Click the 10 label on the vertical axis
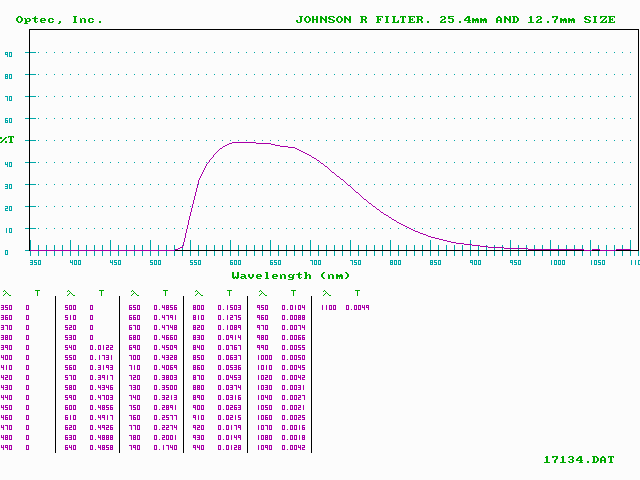 [8, 229]
